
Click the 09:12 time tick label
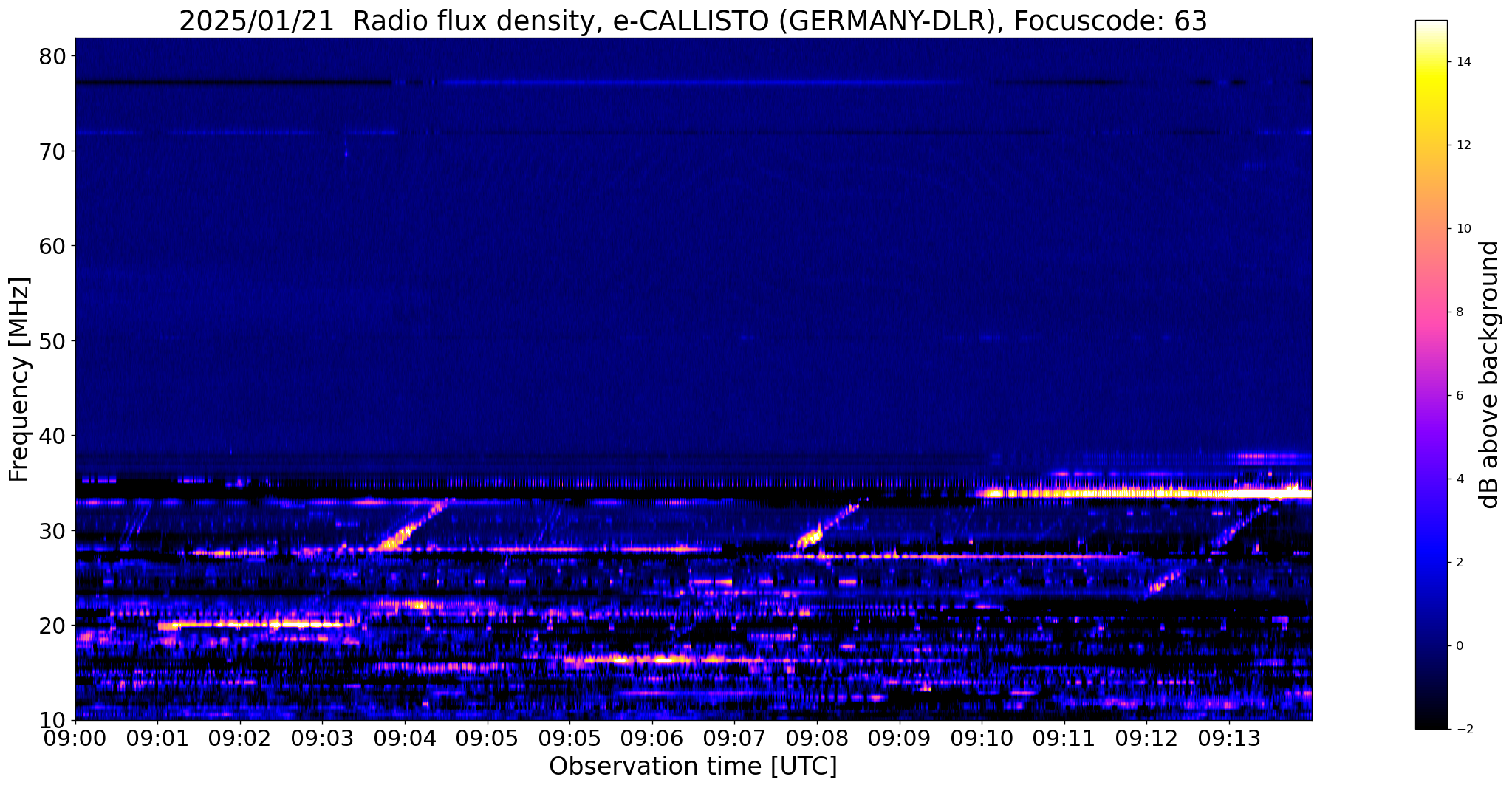pos(1146,739)
